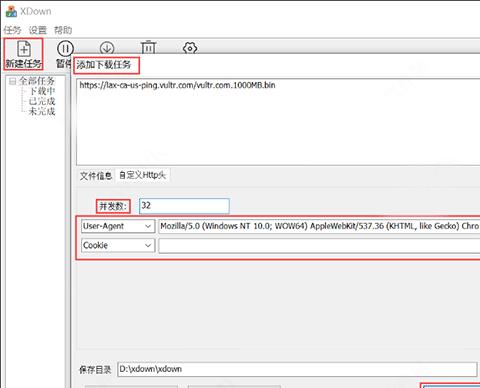Select 下载中 in the task tree

click(x=42, y=91)
